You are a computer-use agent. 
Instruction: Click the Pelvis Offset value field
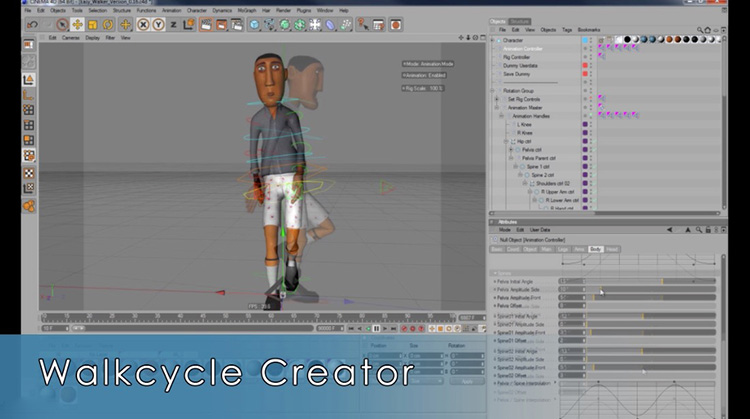572,306
